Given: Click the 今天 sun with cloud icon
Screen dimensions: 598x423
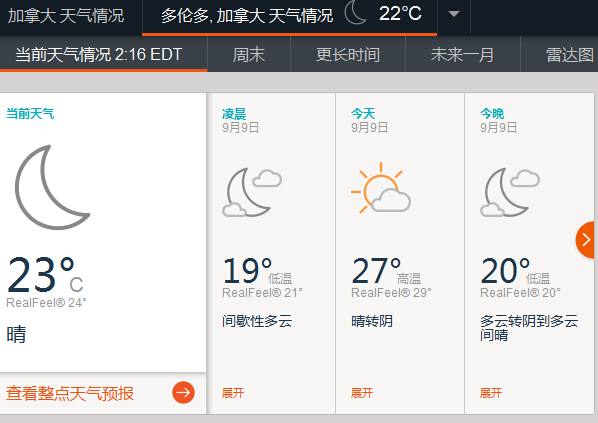Looking at the screenshot, I should (x=381, y=188).
